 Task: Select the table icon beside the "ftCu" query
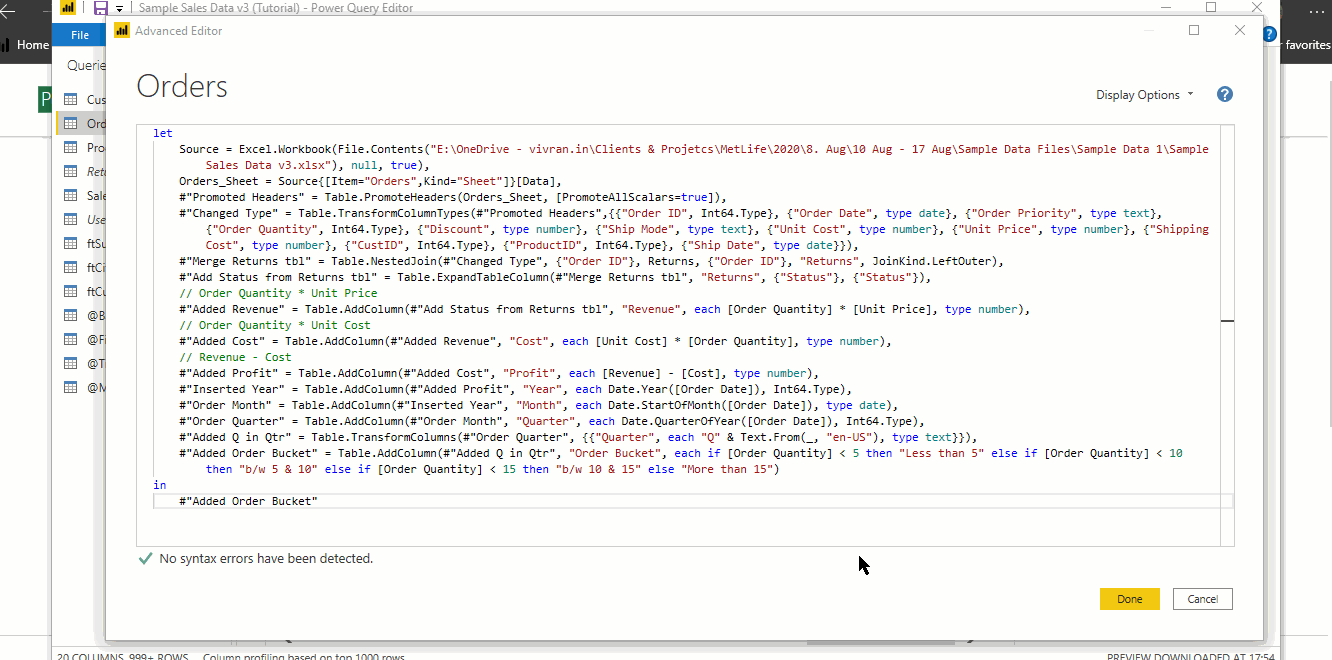coord(71,292)
